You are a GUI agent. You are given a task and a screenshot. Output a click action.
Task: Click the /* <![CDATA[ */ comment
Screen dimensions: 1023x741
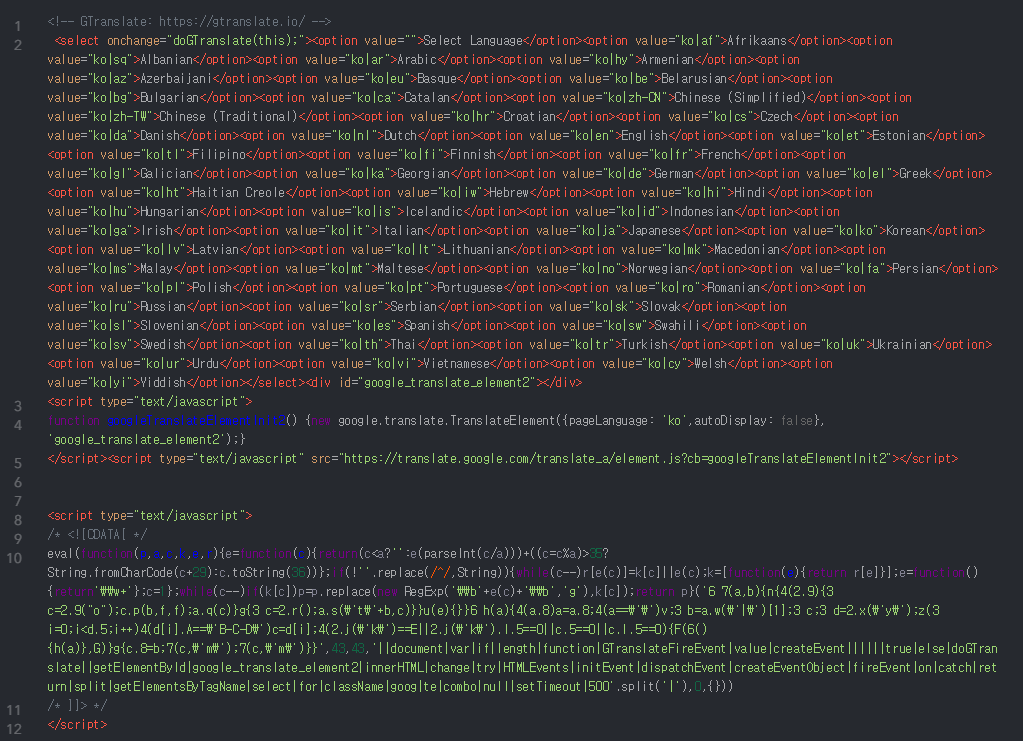click(x=97, y=534)
